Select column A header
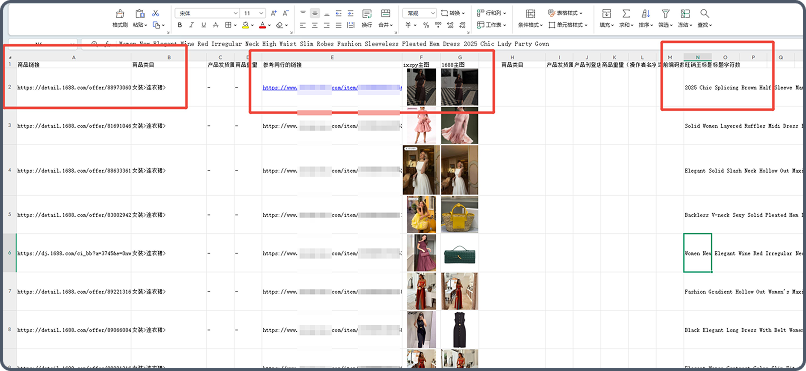The image size is (806, 371). 74,57
